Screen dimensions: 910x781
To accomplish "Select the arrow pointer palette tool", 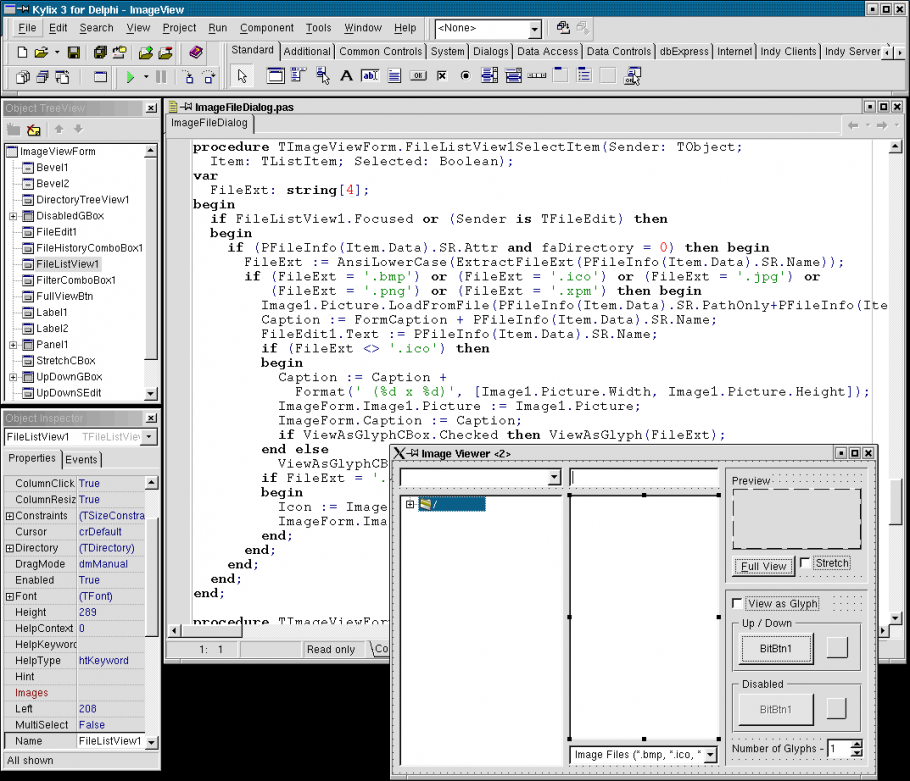I will pyautogui.click(x=242, y=76).
